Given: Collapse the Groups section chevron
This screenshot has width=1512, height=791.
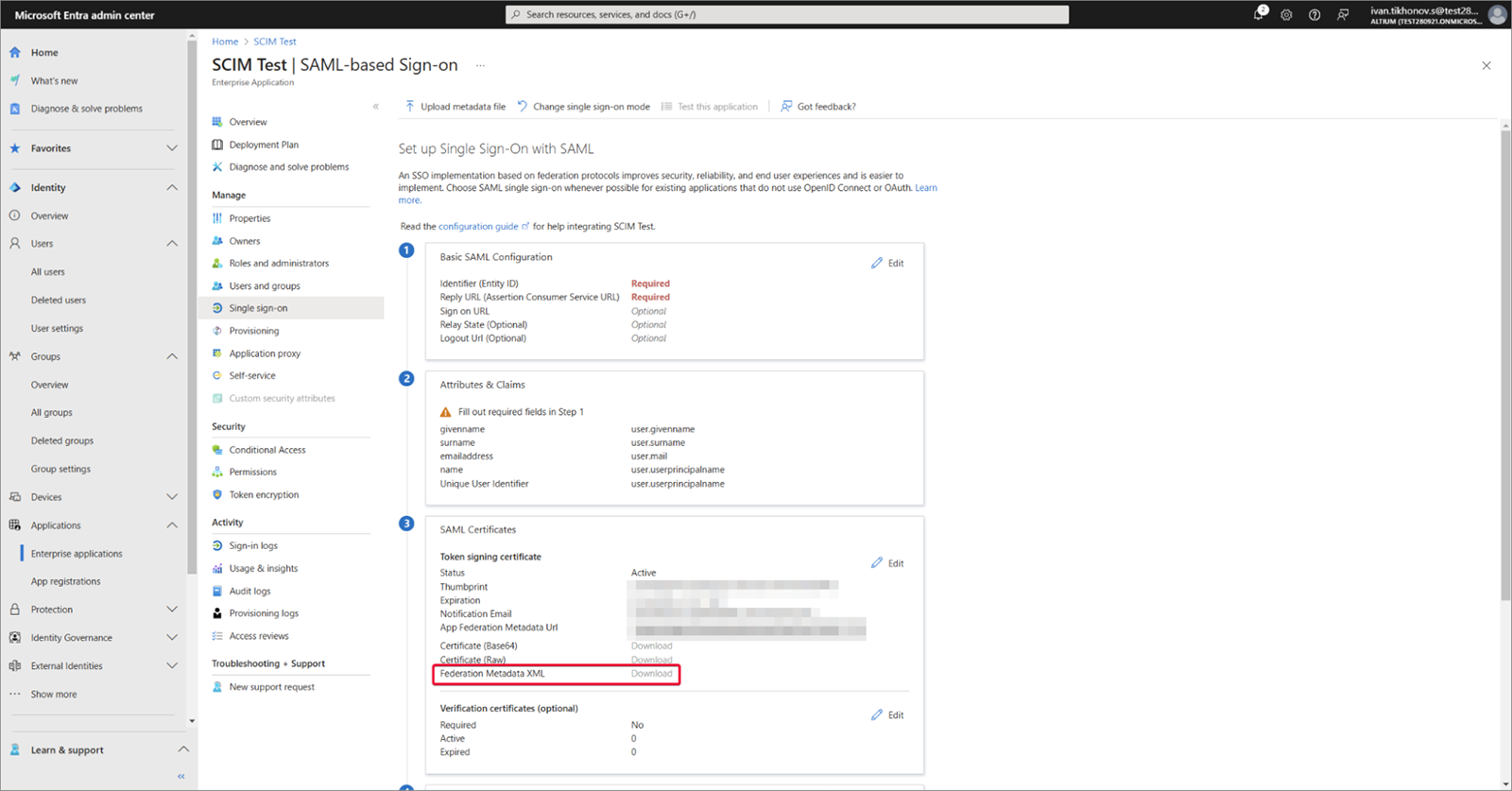Looking at the screenshot, I should click(x=172, y=356).
